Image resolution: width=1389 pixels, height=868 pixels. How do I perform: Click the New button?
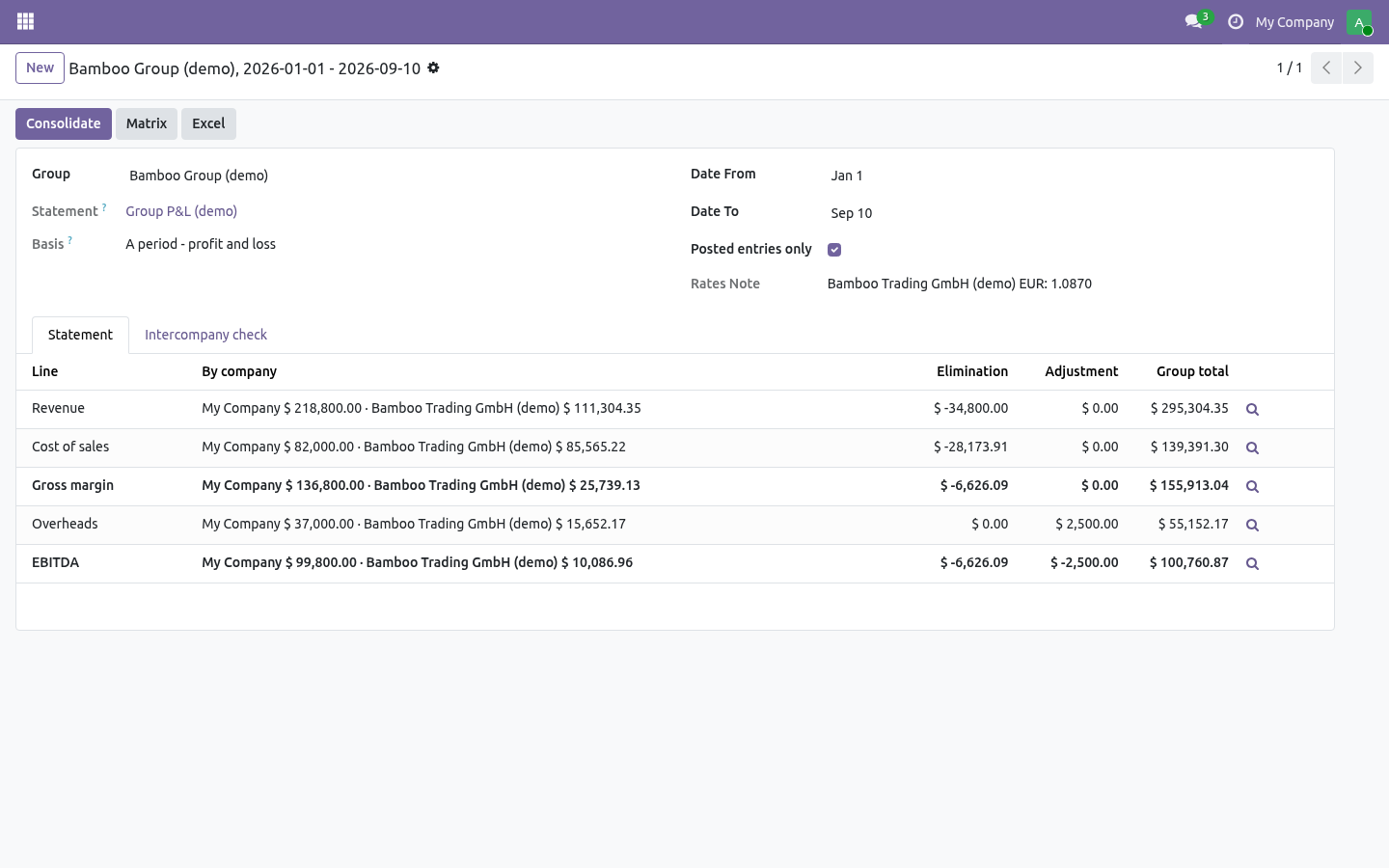pyautogui.click(x=40, y=68)
